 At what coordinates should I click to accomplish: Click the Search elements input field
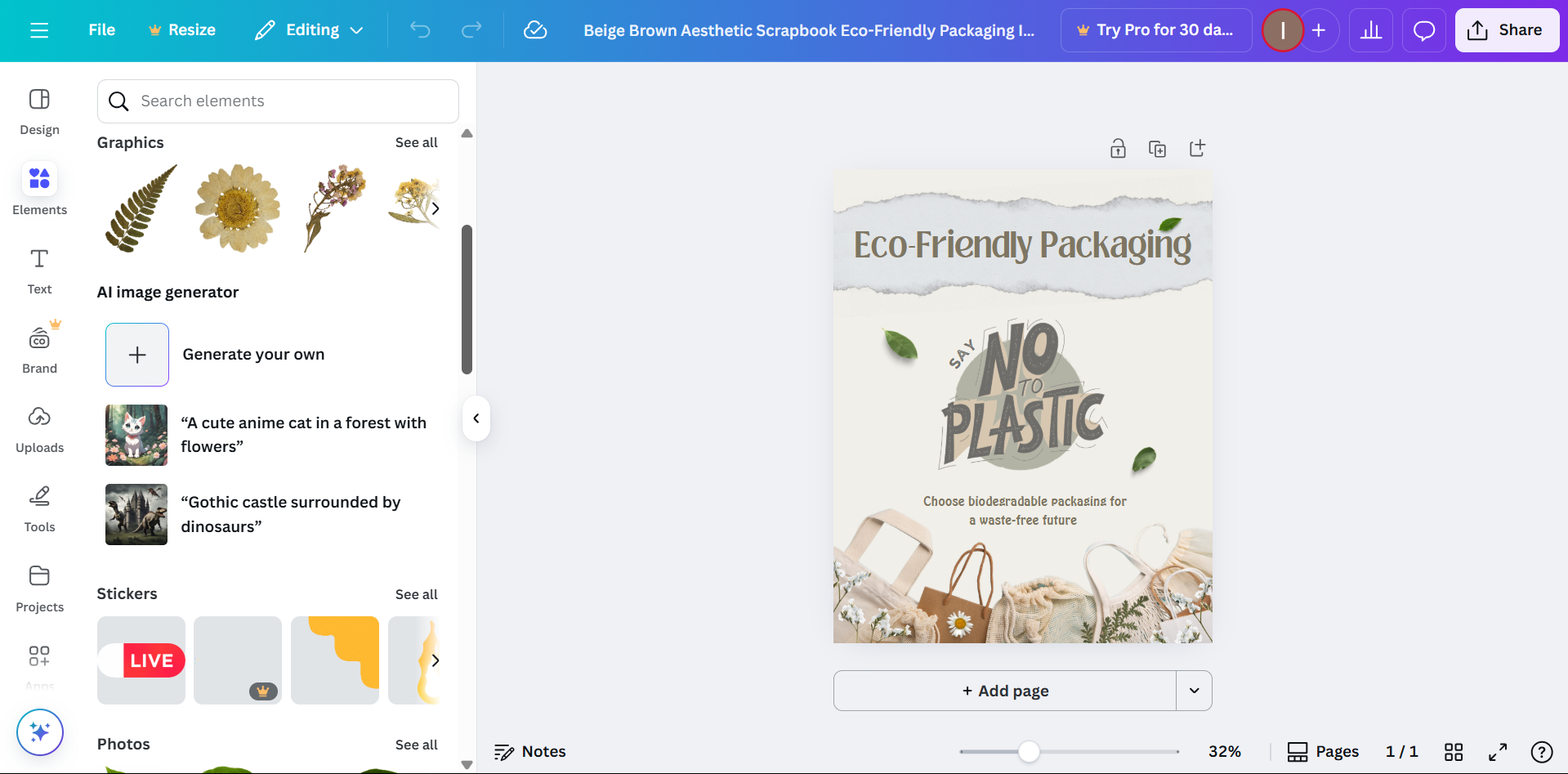[x=278, y=101]
